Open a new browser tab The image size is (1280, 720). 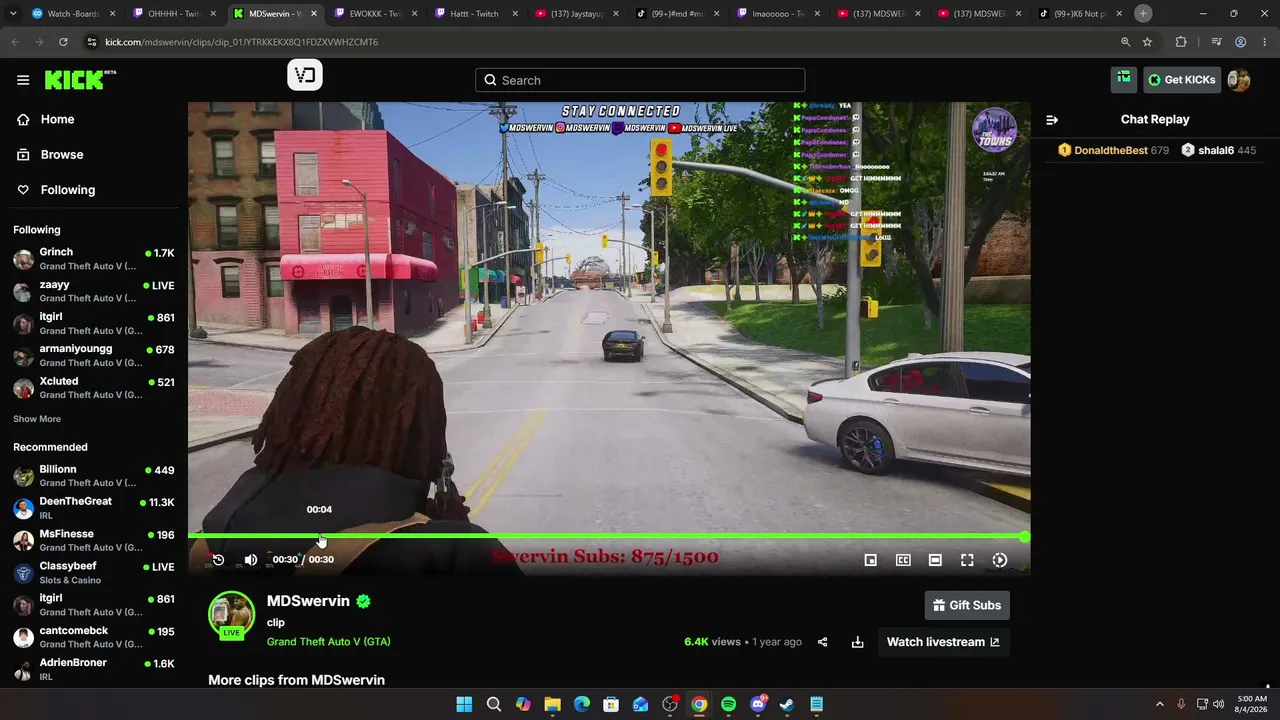pyautogui.click(x=1143, y=14)
